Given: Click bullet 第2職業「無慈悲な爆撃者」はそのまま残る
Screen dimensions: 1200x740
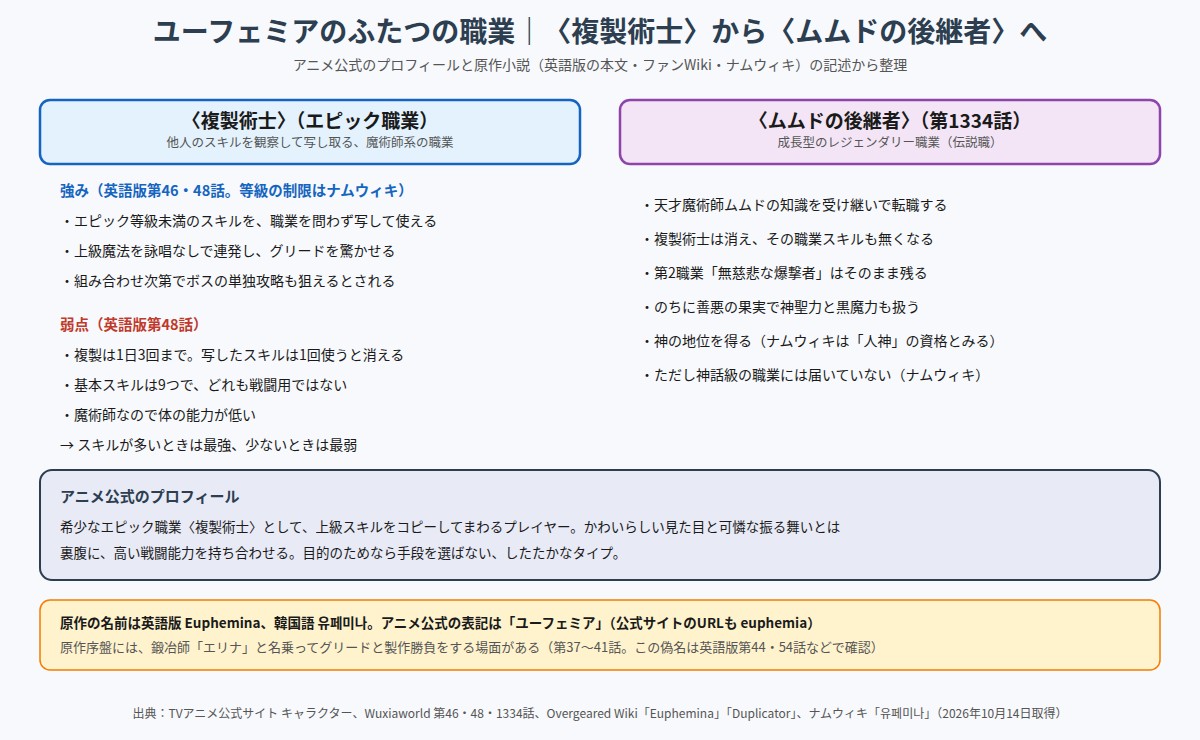Looking at the screenshot, I should coord(783,273).
